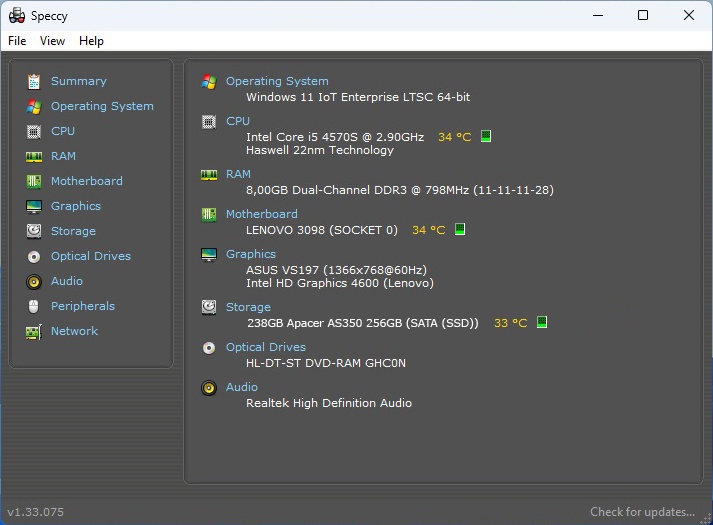Screen dimensions: 713x525
Task: Click Optical Drives heading link in main panel
Action: 266,348
